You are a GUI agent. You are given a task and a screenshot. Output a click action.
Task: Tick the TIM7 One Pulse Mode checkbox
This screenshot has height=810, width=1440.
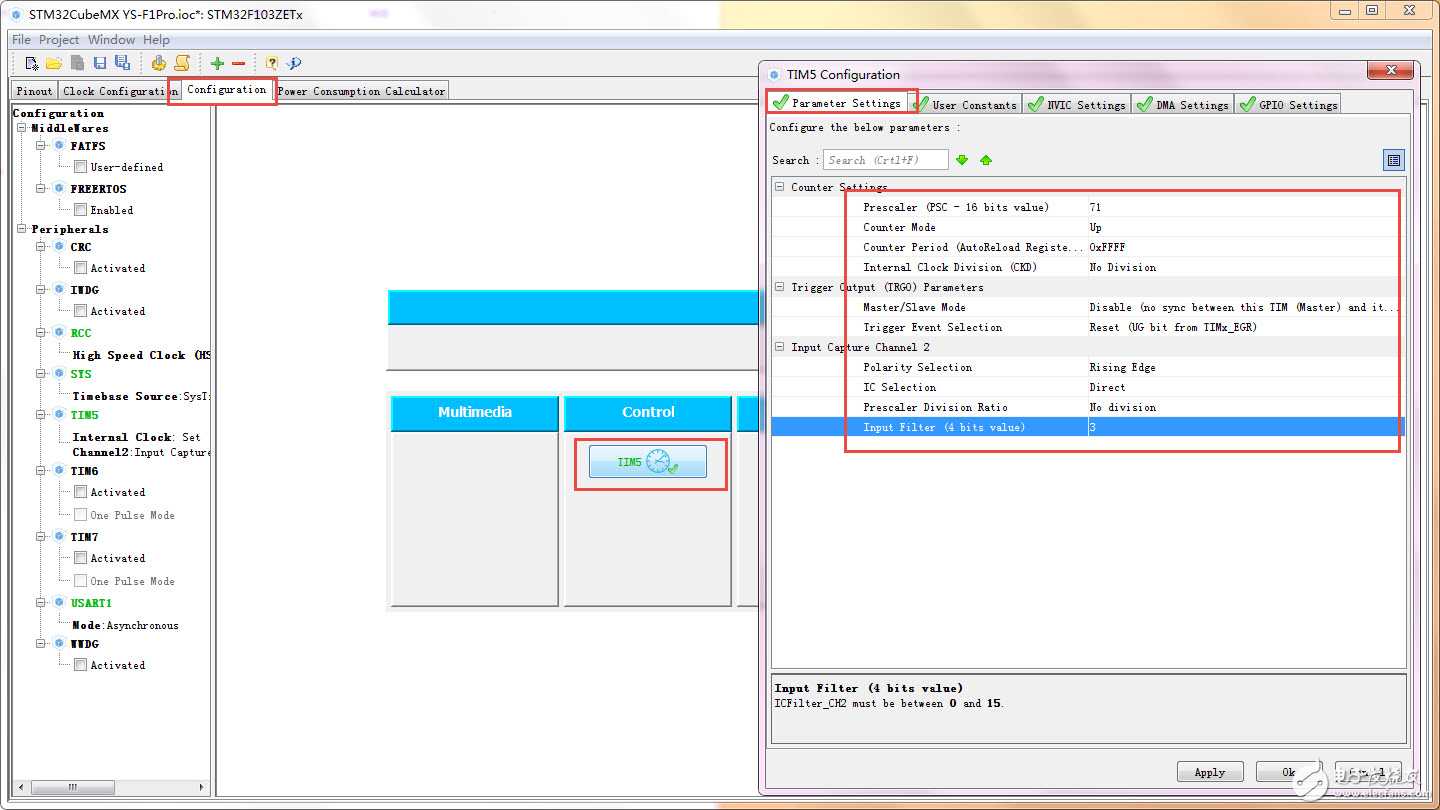pos(80,581)
